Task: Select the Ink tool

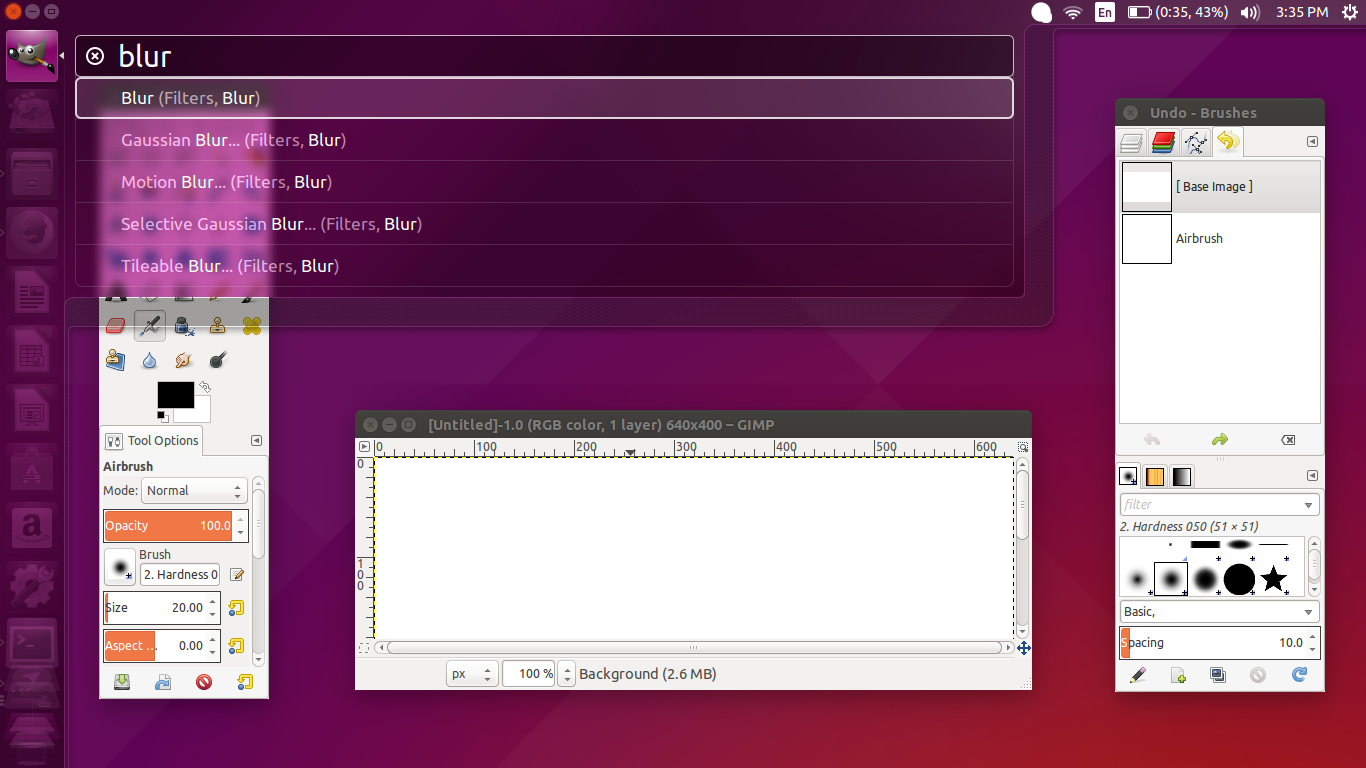Action: 181,326
